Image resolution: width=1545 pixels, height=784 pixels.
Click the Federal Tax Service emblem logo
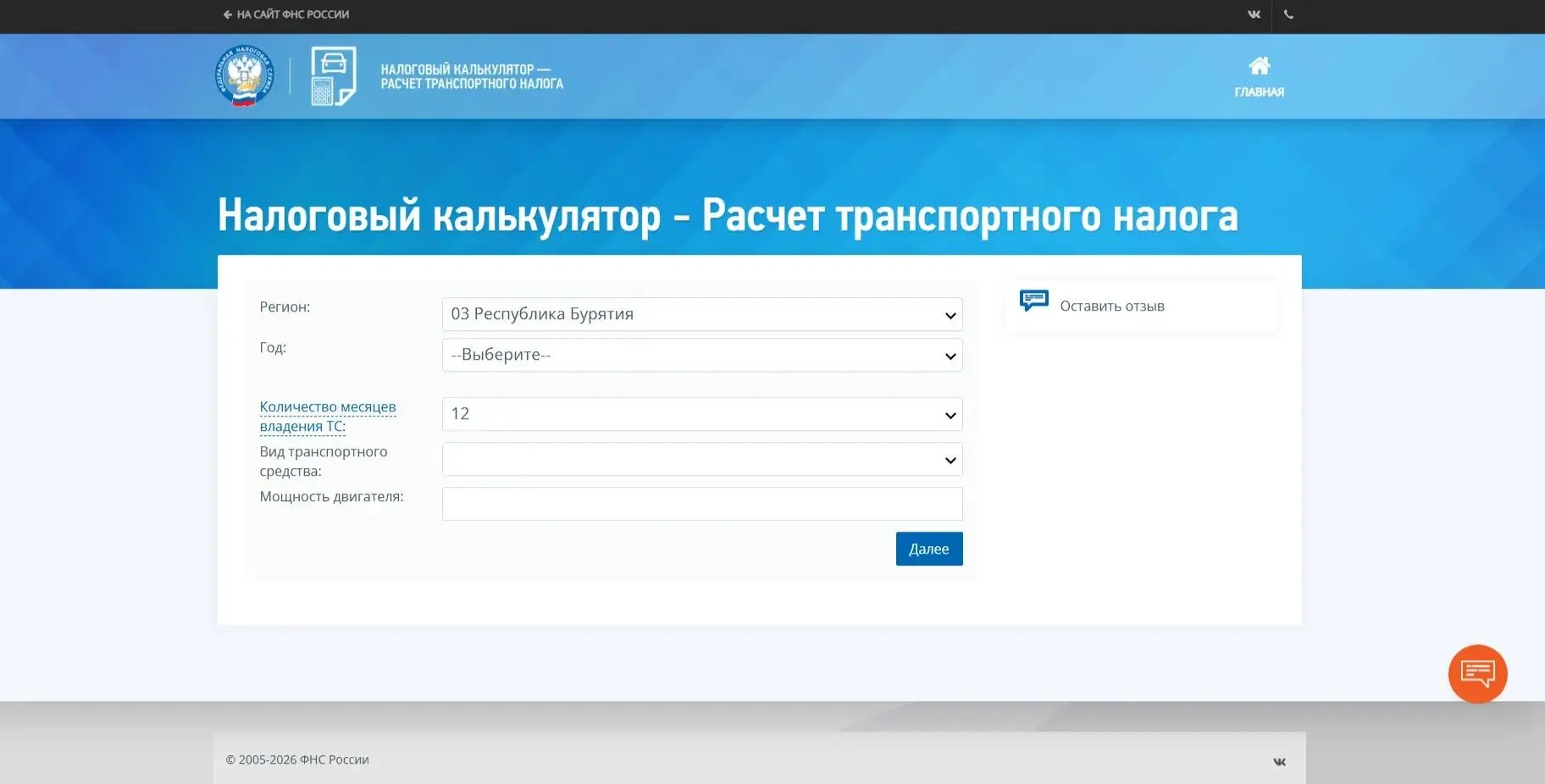[244, 76]
